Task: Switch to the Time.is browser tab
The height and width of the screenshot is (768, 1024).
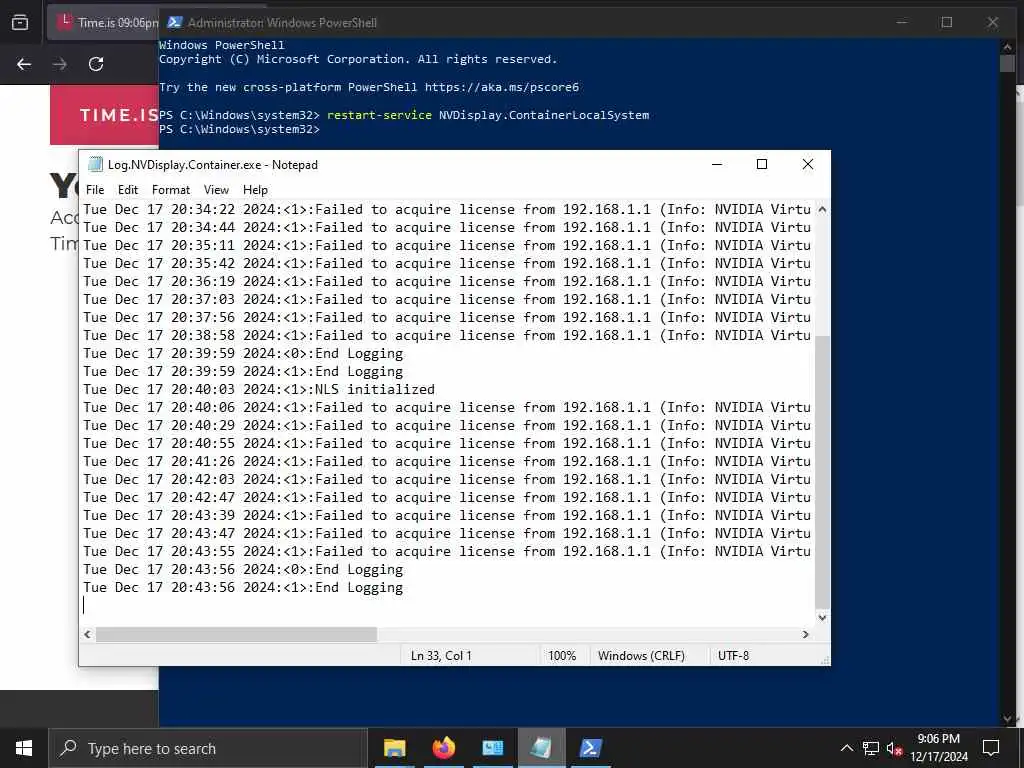Action: pos(104,23)
